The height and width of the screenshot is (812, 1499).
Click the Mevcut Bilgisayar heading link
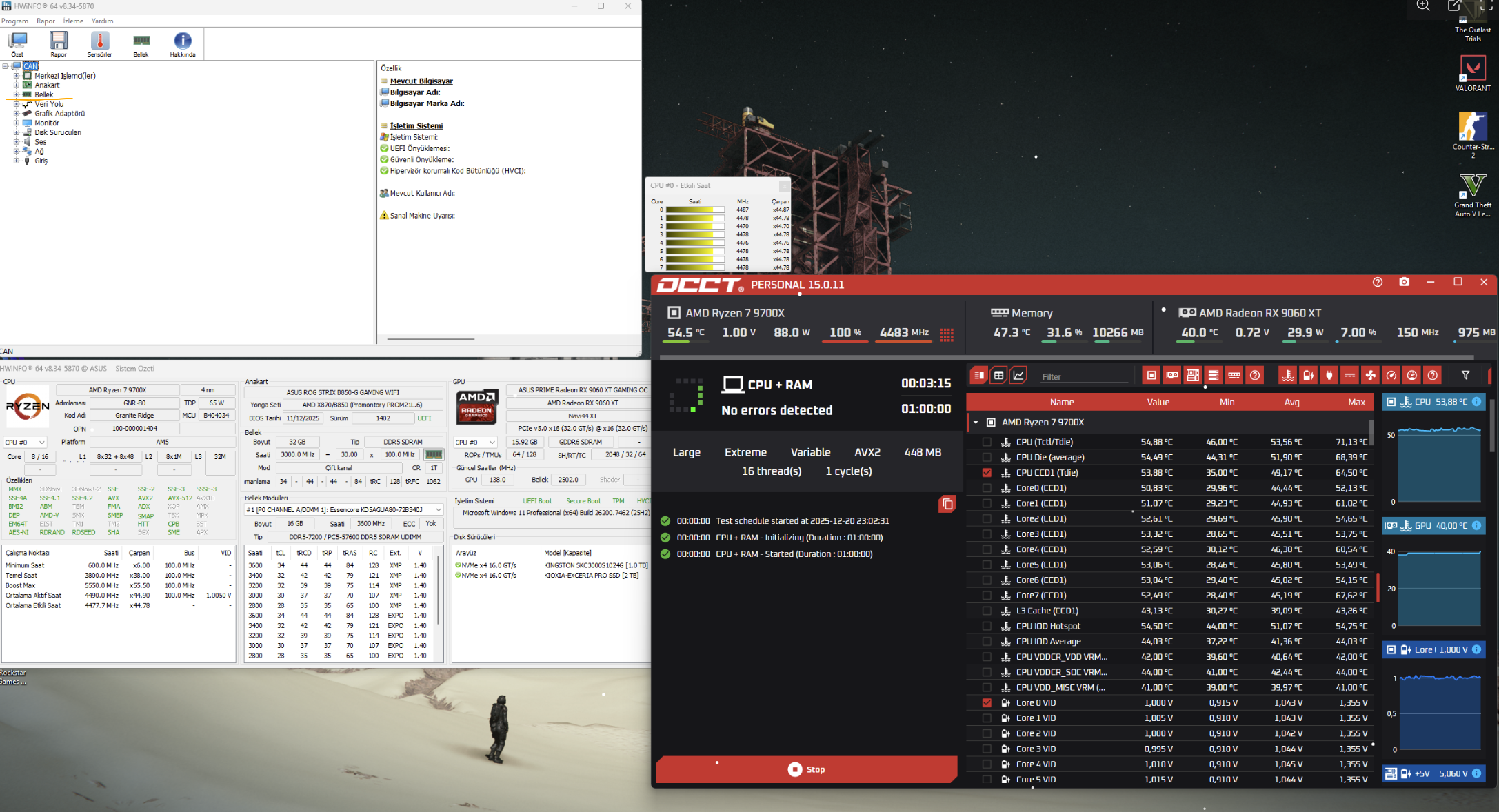click(x=421, y=81)
